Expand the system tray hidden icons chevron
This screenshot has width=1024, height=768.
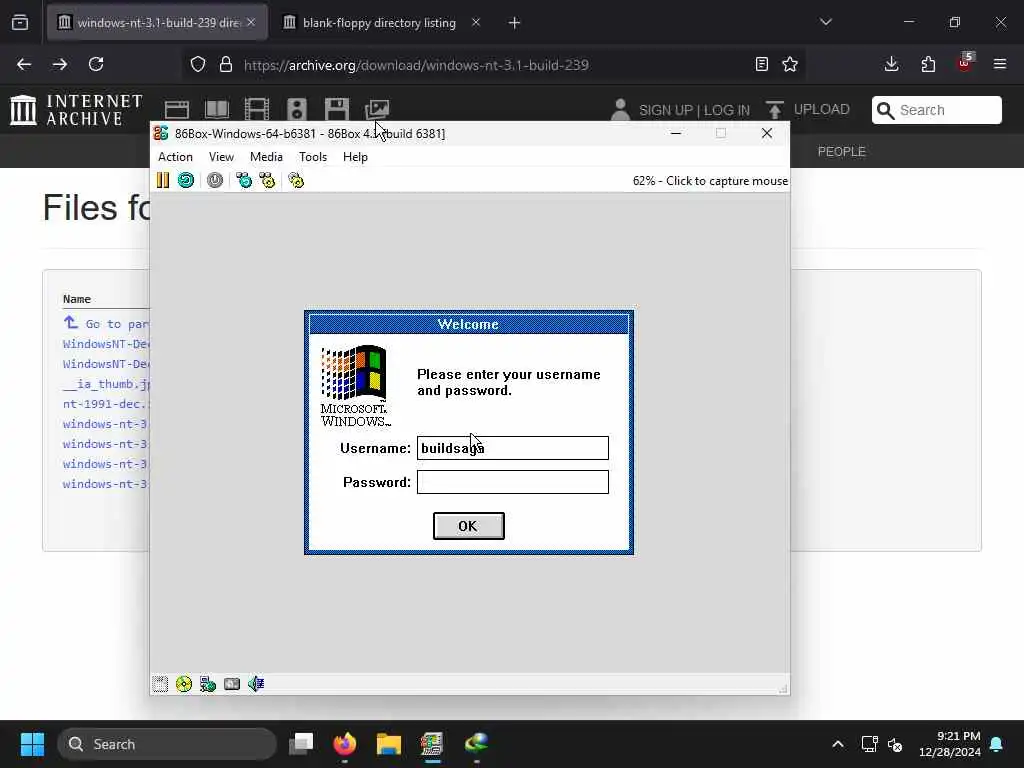click(838, 744)
